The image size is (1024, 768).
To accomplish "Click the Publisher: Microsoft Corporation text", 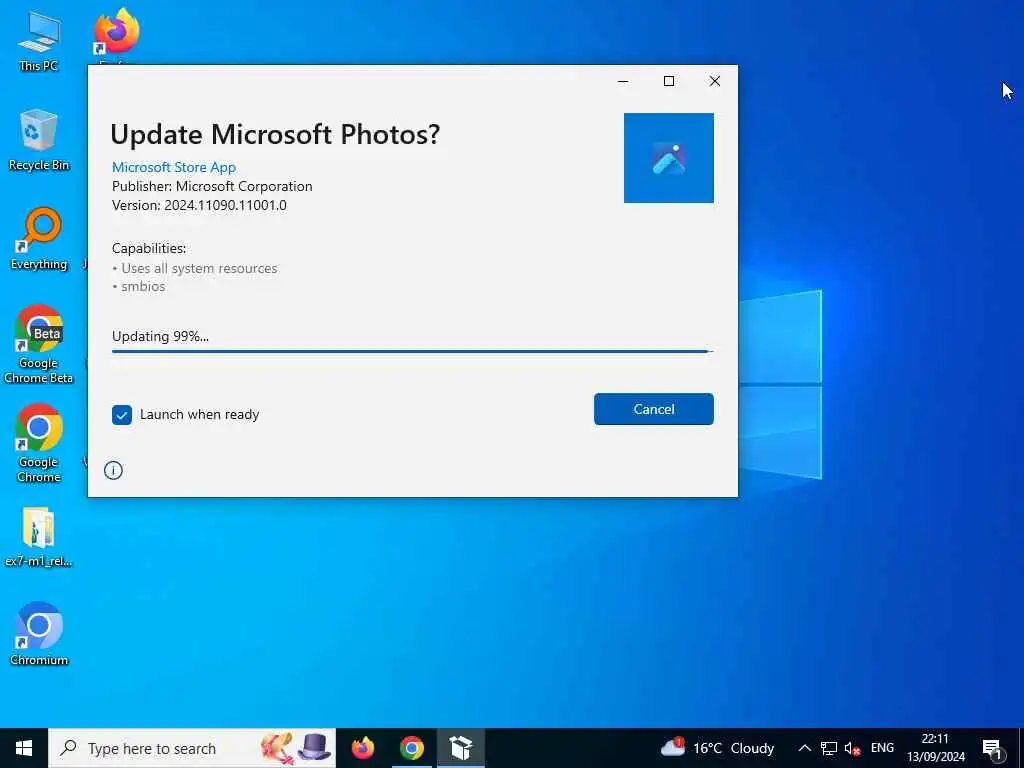I will (x=212, y=186).
